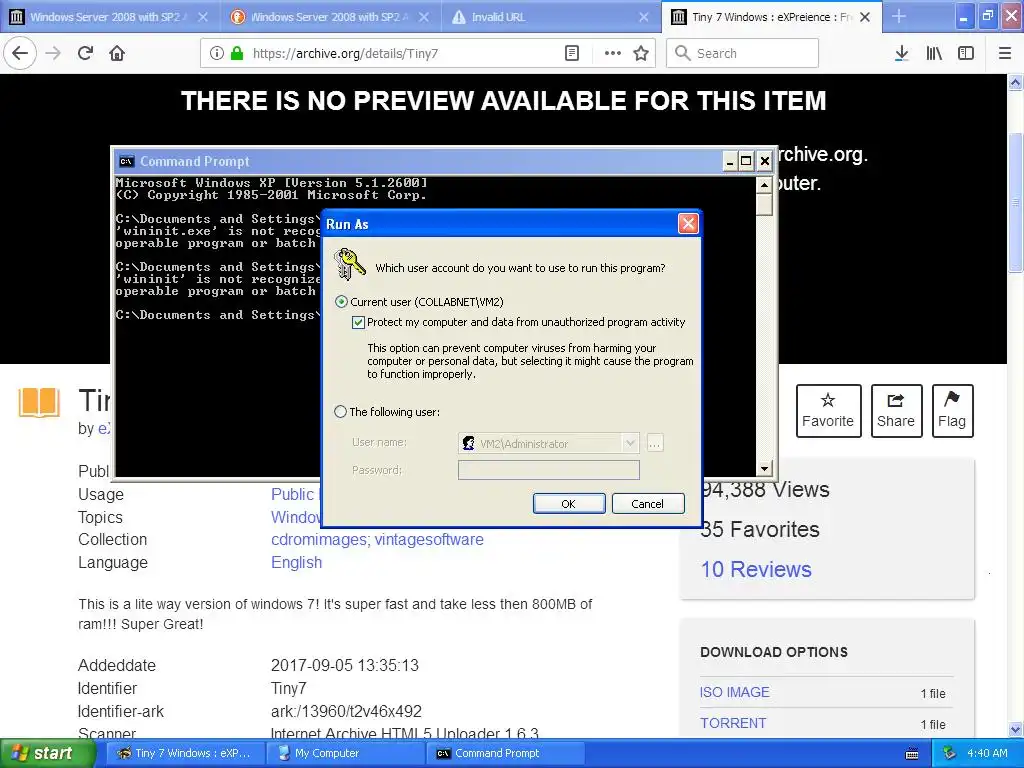Screen dimensions: 1024x768
Task: Click Command Prompt scrollbar up arrow
Action: pos(764,185)
